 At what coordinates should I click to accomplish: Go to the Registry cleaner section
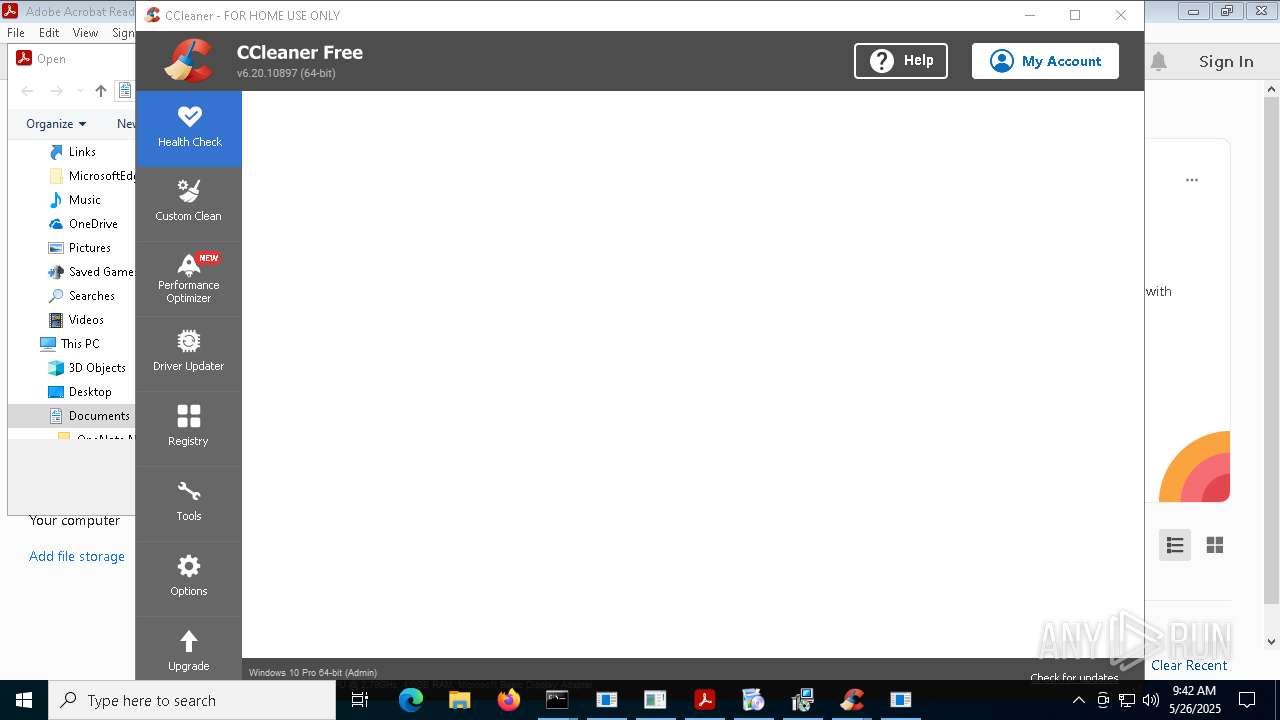(189, 428)
